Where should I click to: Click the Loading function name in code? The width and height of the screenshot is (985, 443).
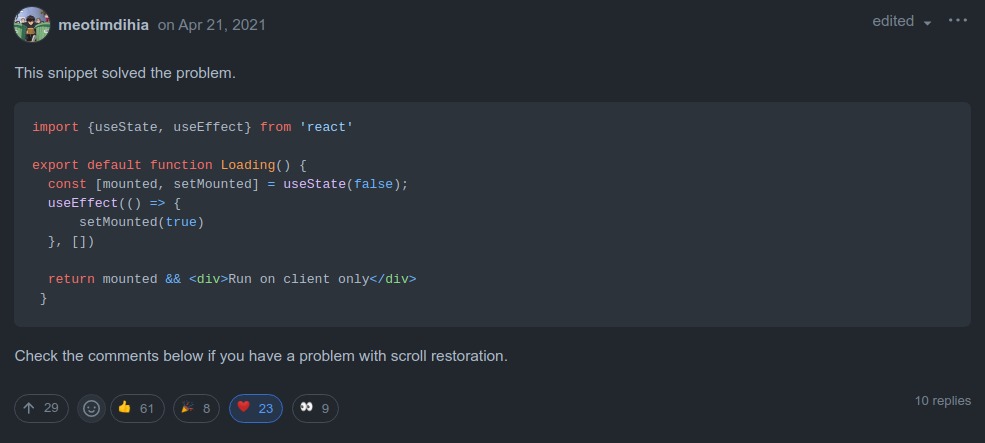point(248,165)
